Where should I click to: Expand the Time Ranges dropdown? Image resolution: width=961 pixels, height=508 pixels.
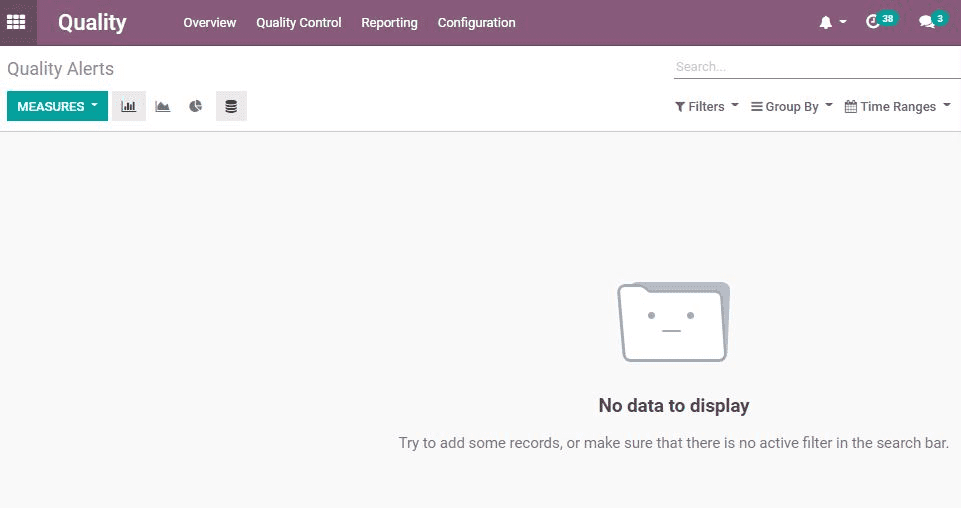pyautogui.click(x=897, y=107)
